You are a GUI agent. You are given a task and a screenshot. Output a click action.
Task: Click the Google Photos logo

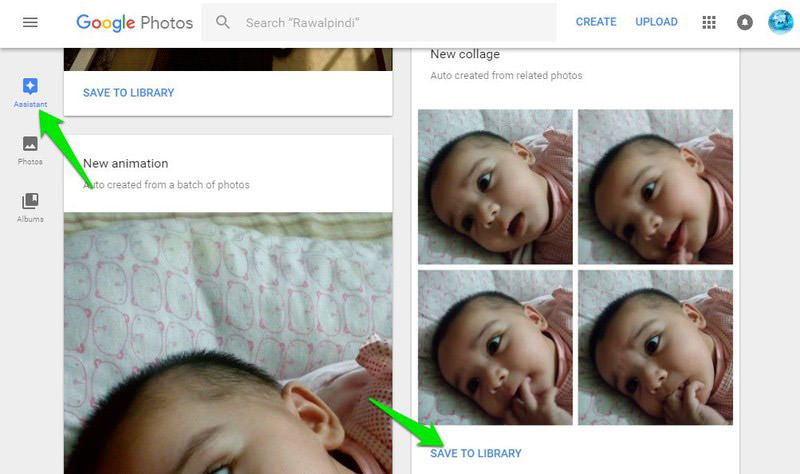click(135, 22)
